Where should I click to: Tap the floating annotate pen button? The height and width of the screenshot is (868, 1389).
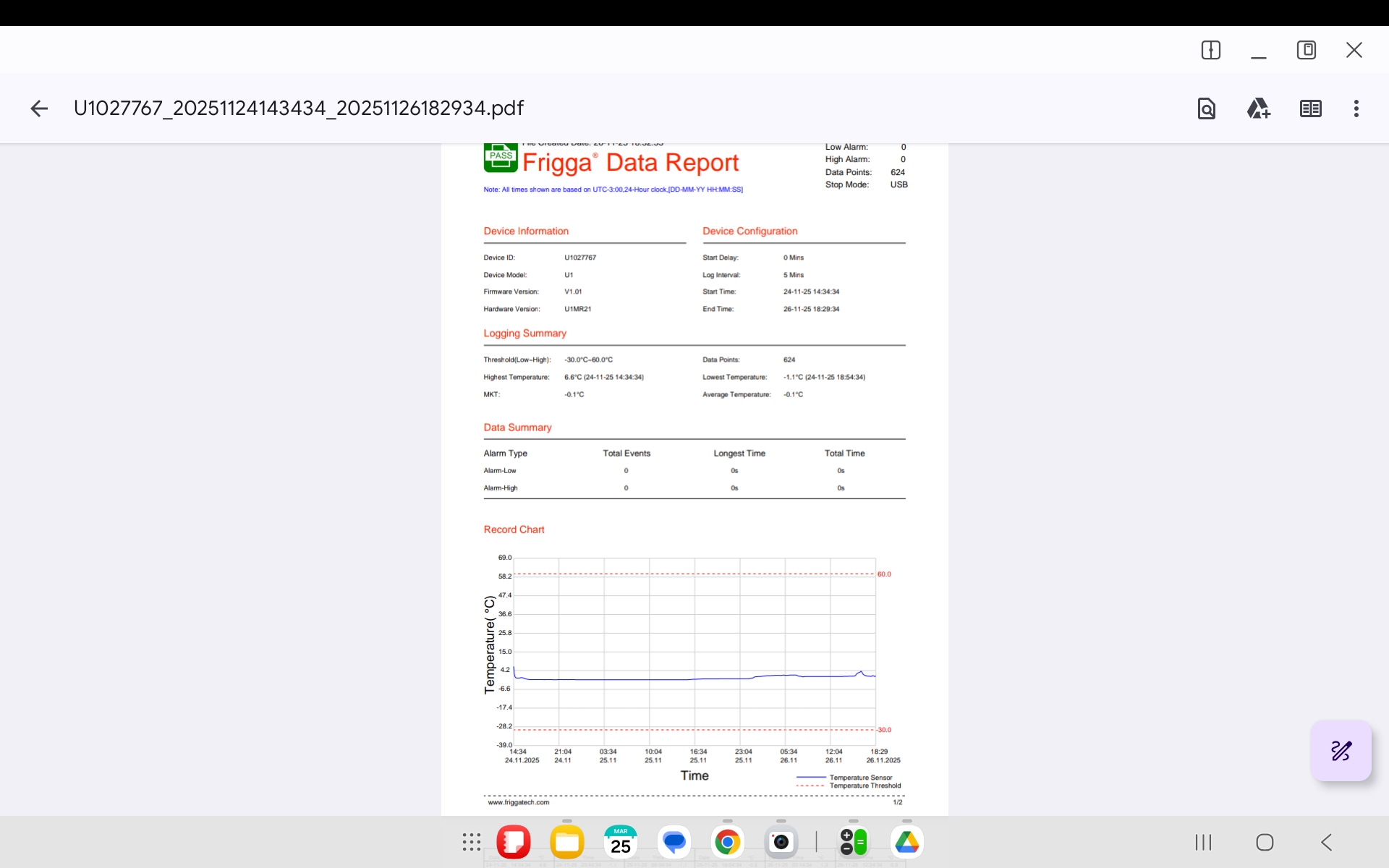[1341, 751]
